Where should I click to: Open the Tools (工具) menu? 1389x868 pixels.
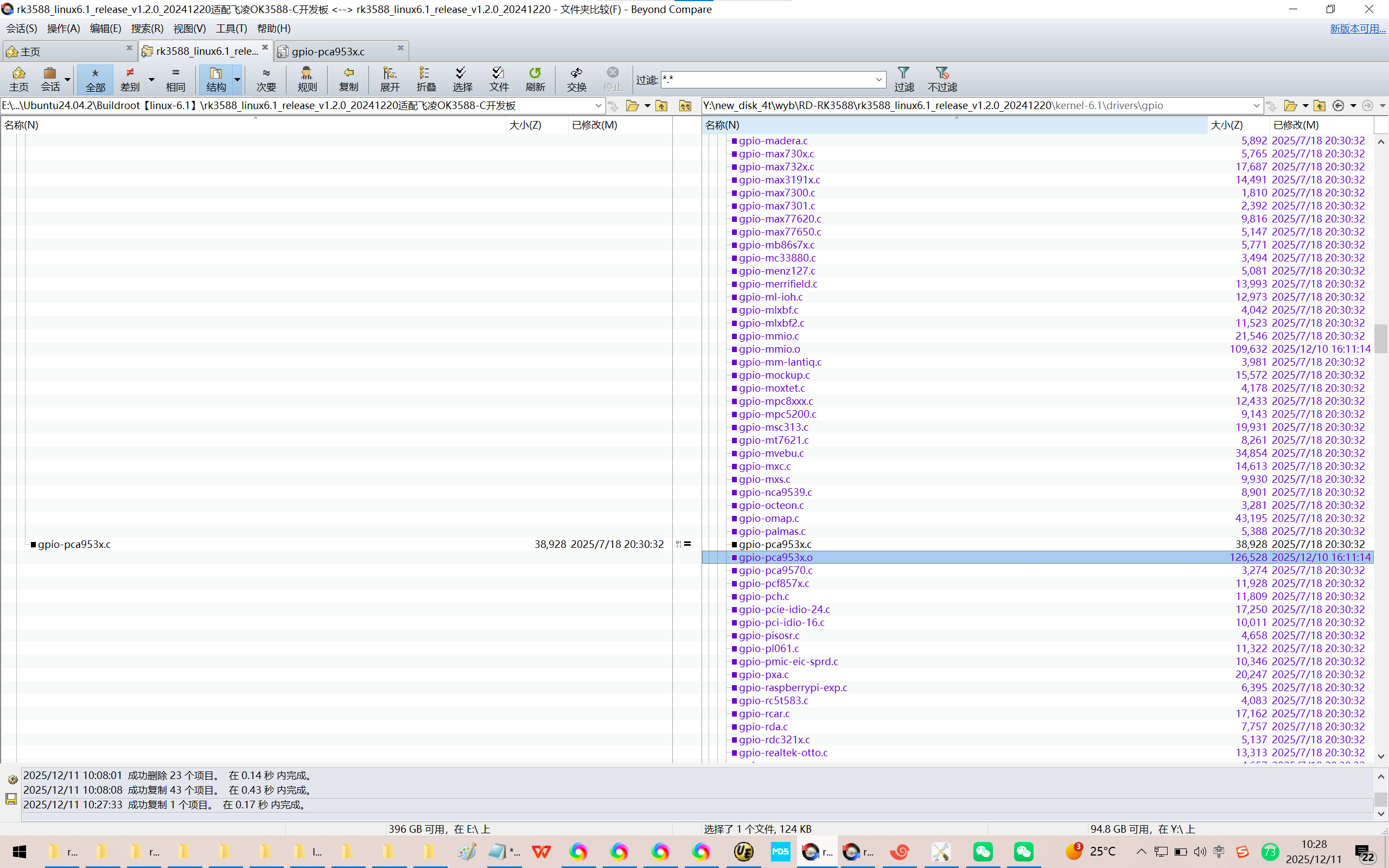coord(231,28)
